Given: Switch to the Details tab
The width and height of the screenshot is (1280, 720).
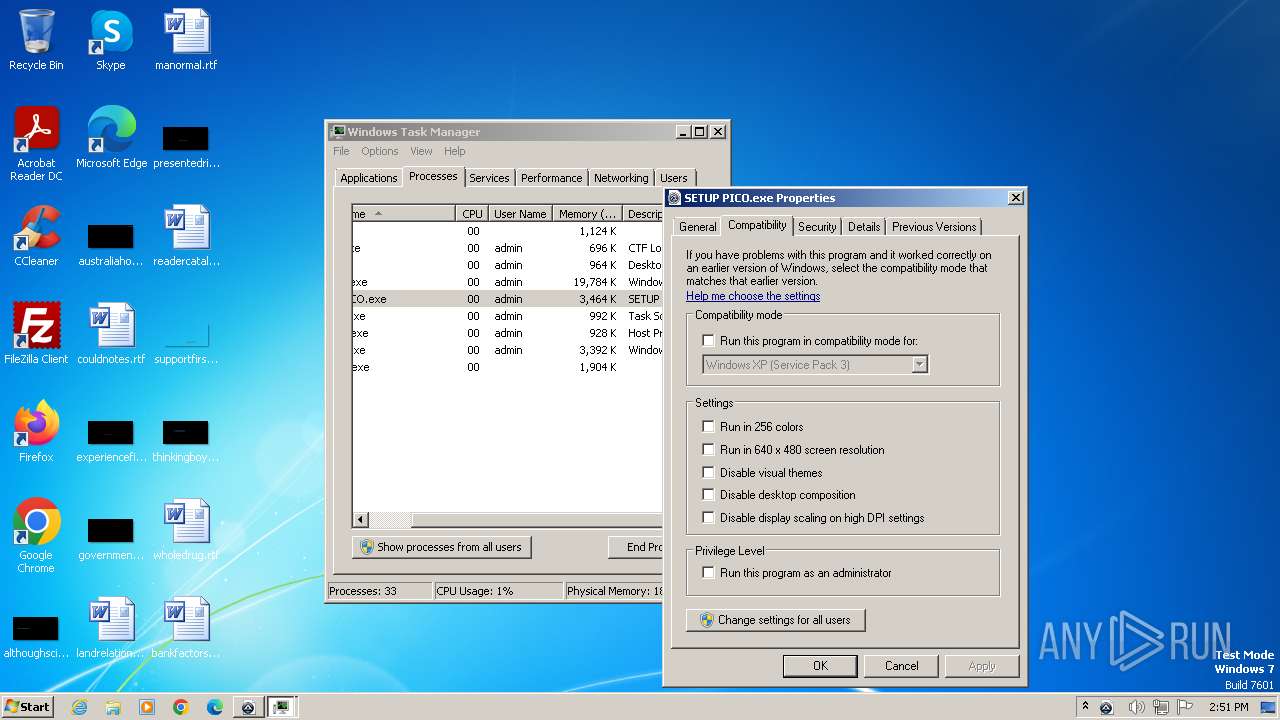Looking at the screenshot, I should click(x=864, y=227).
